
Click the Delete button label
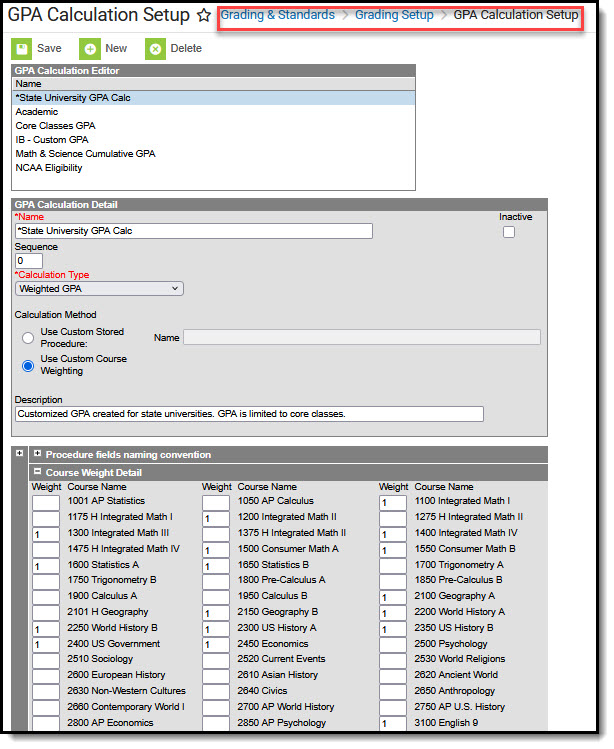click(186, 49)
